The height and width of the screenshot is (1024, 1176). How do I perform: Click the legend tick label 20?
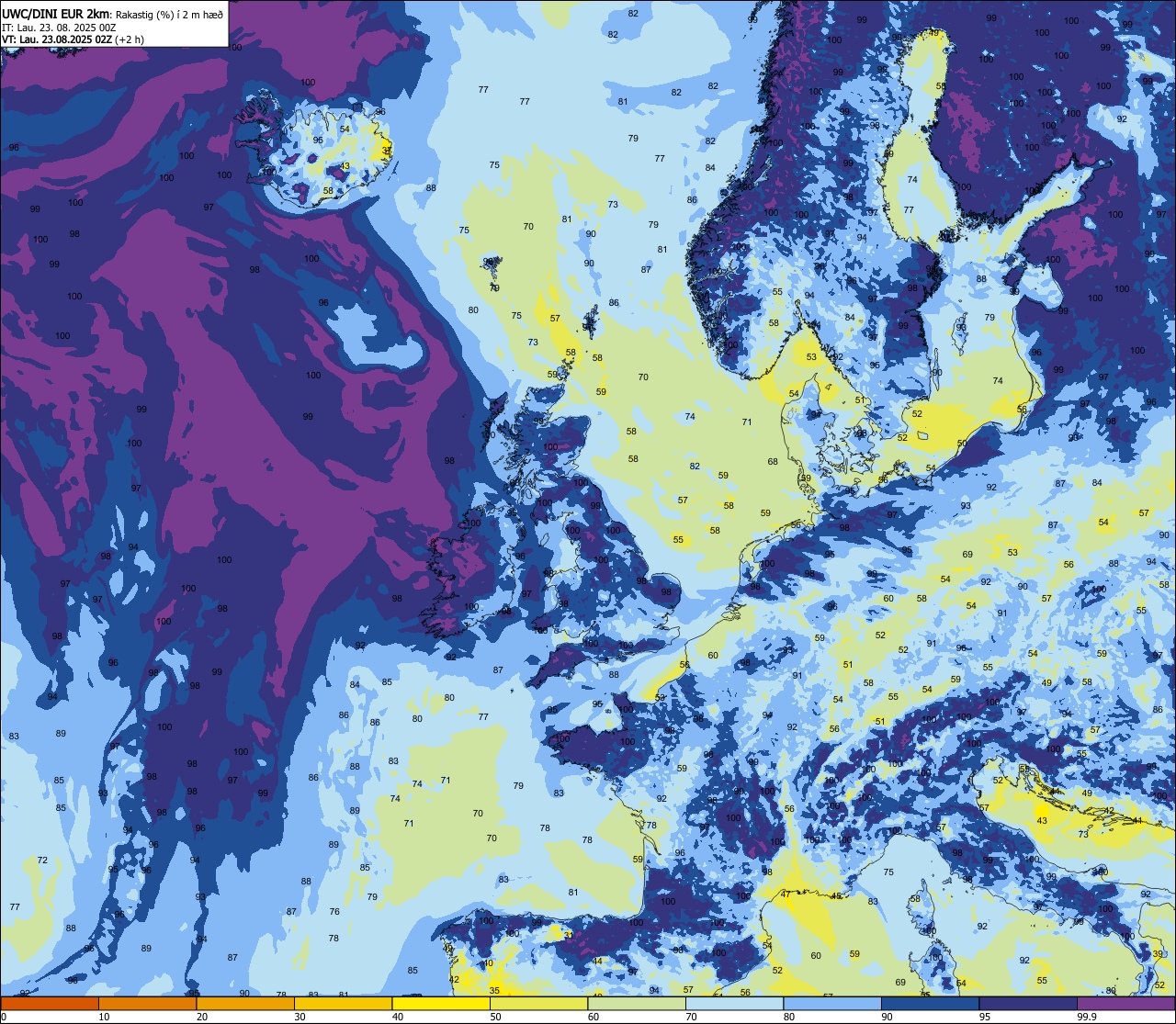click(x=202, y=1017)
